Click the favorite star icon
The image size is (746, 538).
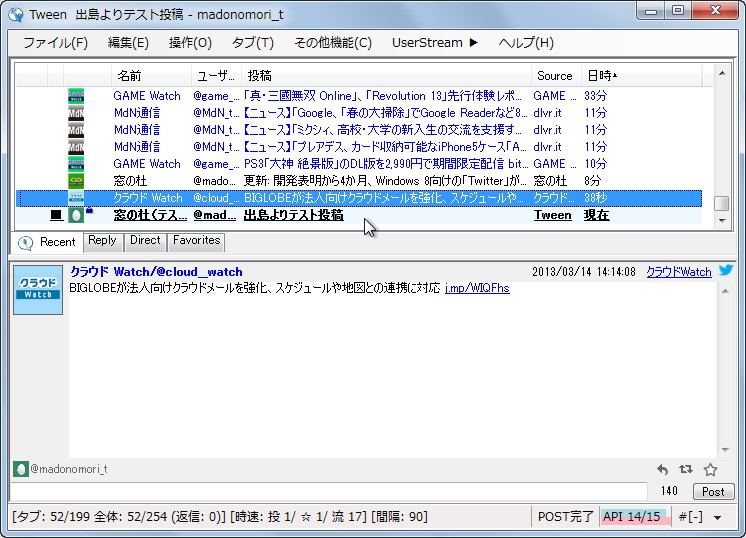[x=710, y=470]
